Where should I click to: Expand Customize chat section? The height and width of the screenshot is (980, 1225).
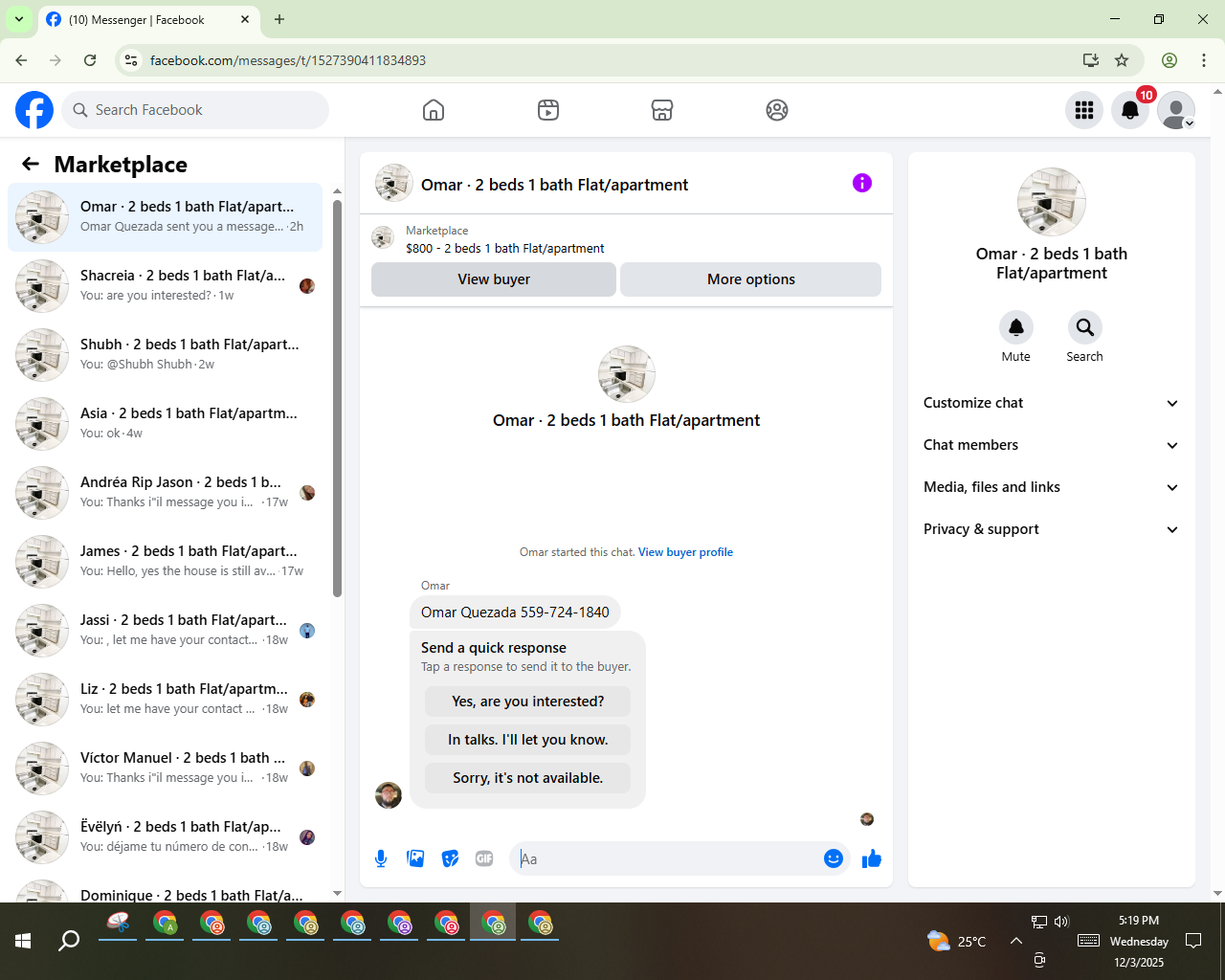[x=1051, y=403]
